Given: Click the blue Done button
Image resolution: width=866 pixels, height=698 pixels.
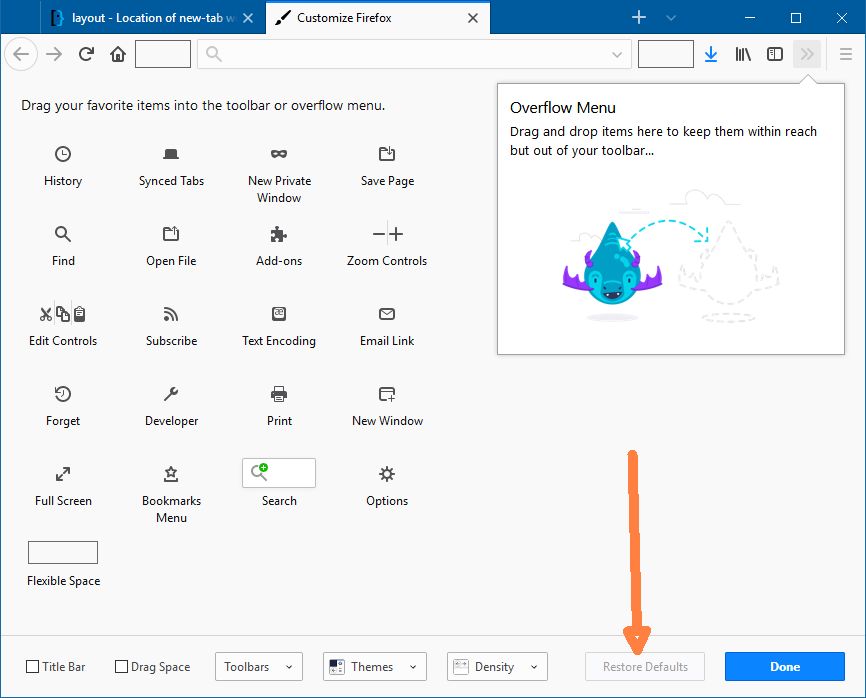Looking at the screenshot, I should click(x=785, y=667).
